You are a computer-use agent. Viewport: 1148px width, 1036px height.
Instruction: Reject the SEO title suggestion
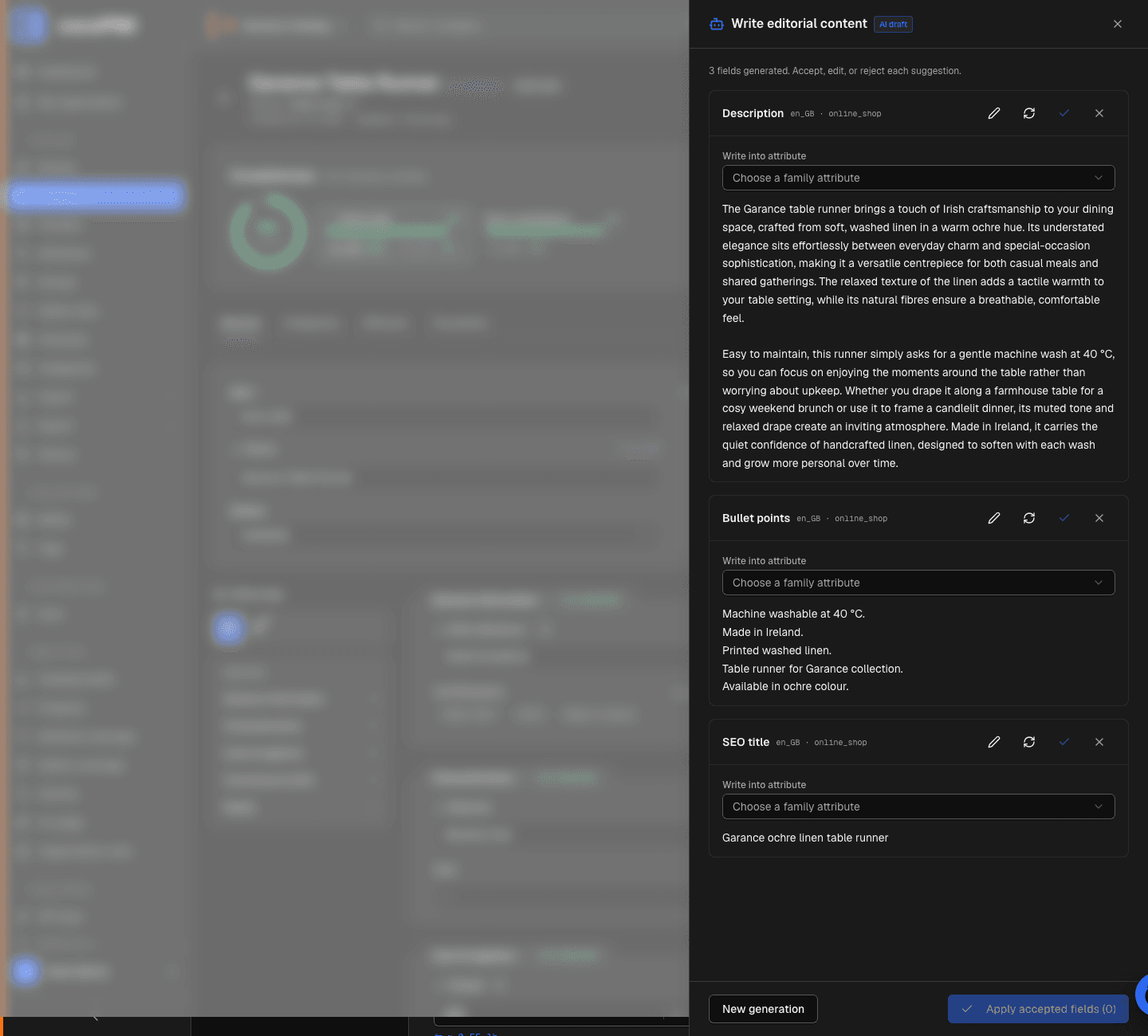tap(1099, 742)
